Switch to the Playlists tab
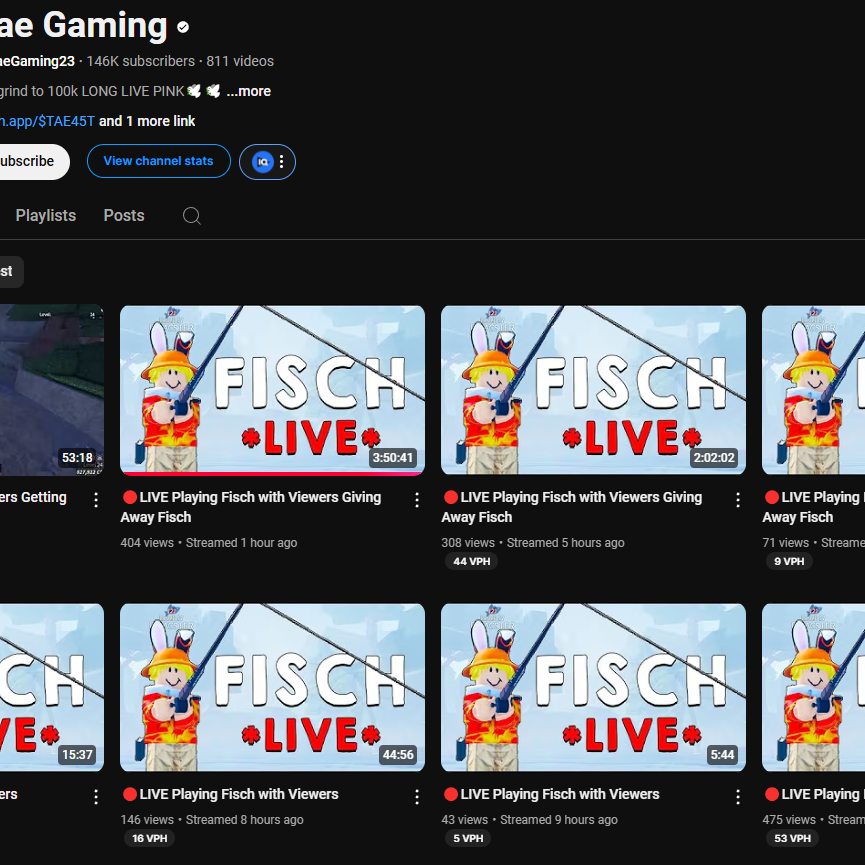 46,215
